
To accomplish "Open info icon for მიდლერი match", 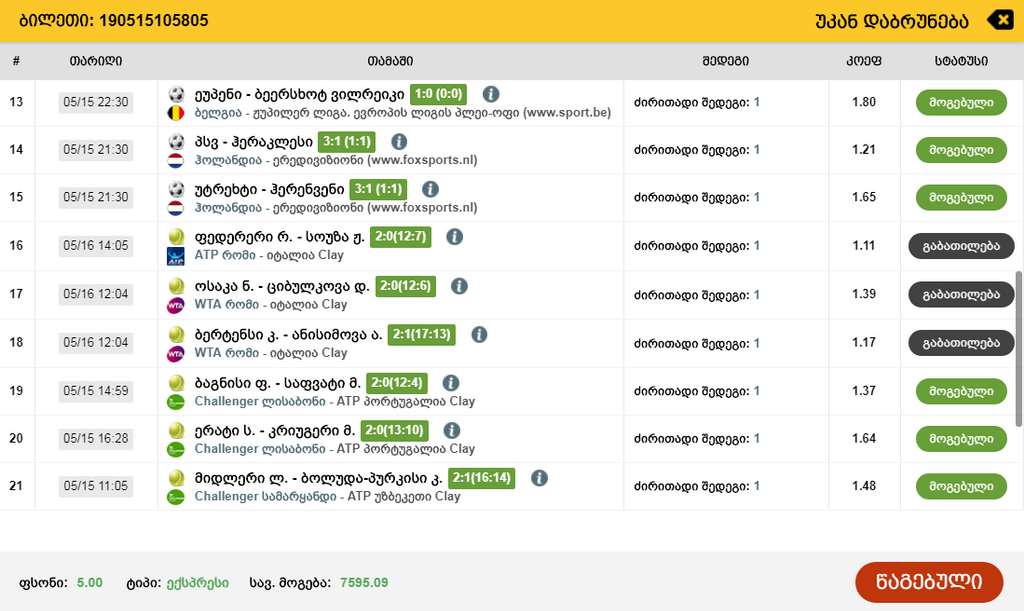I will click(539, 478).
